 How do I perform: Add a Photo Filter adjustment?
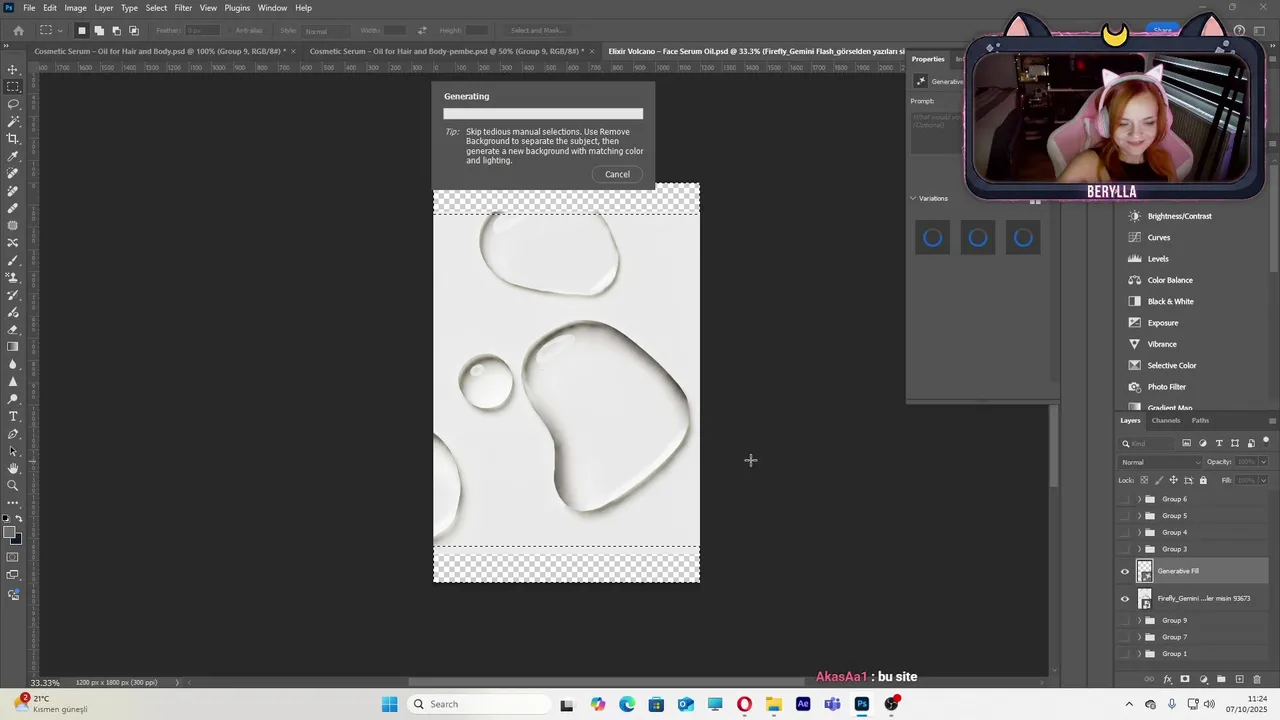[1167, 387]
